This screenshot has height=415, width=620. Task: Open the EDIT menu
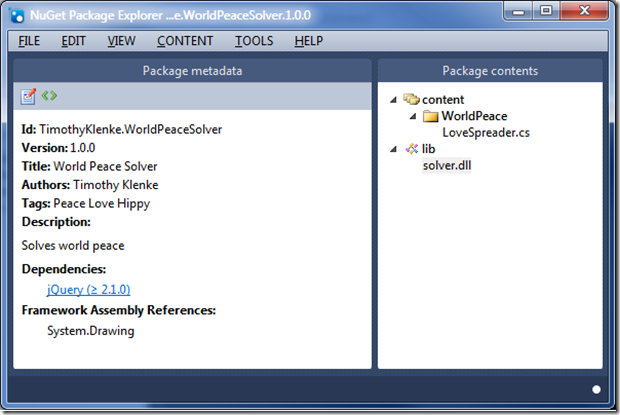coord(73,41)
